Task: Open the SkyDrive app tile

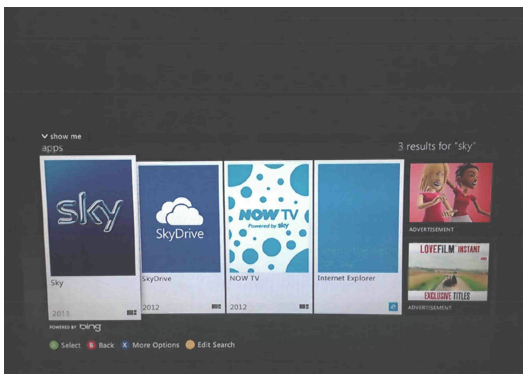Action: (x=181, y=238)
